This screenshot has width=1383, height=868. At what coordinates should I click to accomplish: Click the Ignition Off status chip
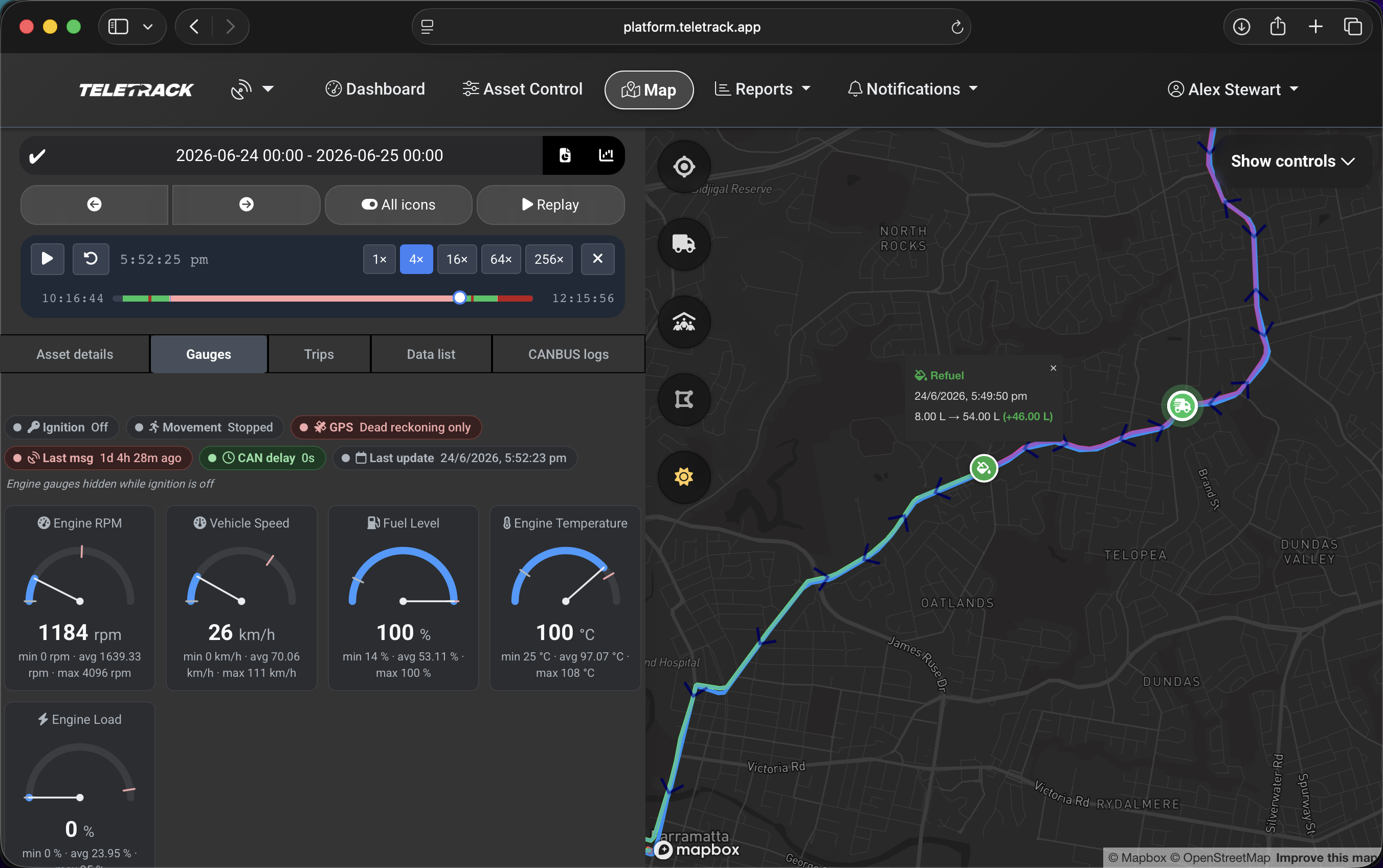coord(61,427)
